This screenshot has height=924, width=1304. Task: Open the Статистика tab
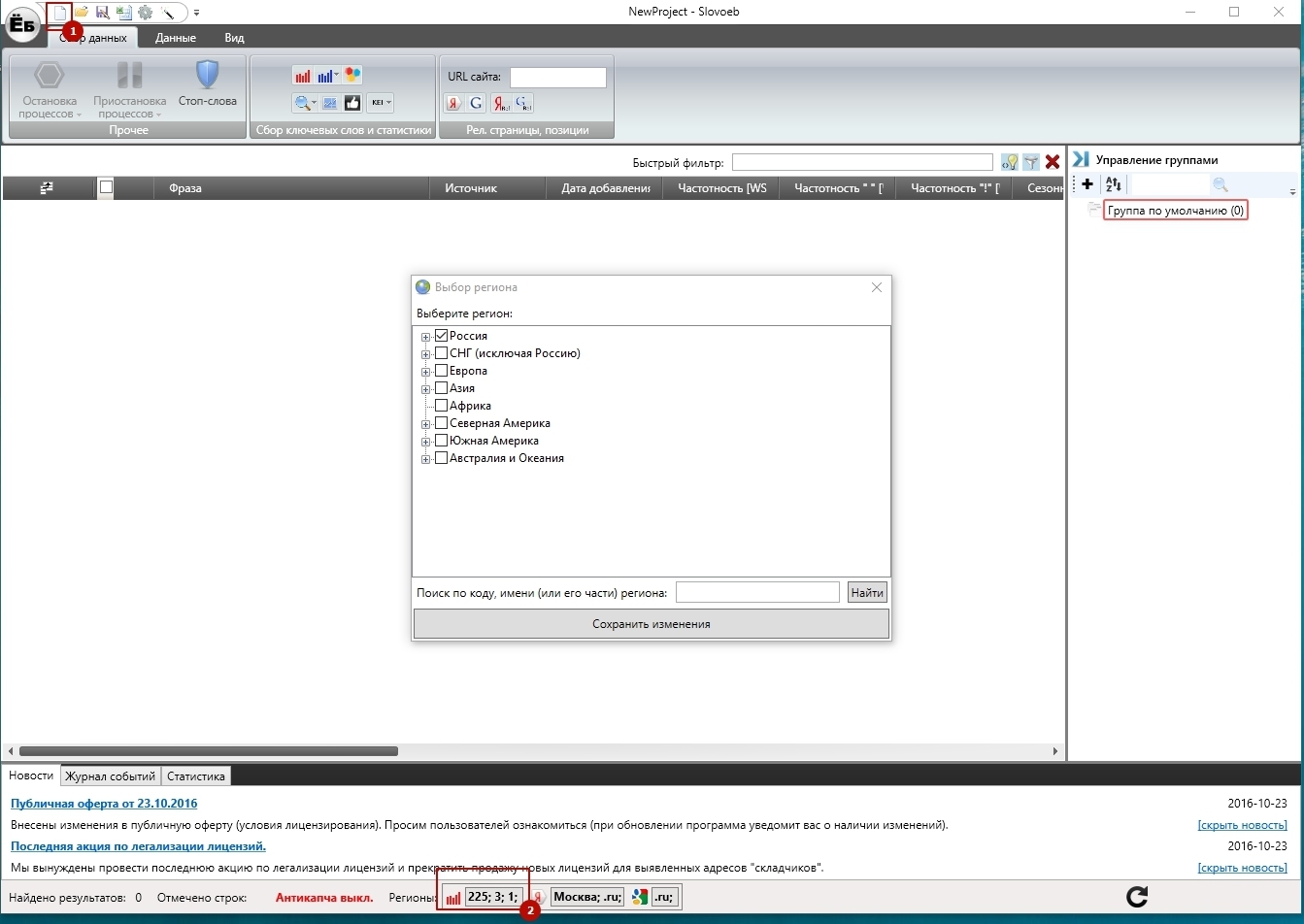(x=196, y=776)
